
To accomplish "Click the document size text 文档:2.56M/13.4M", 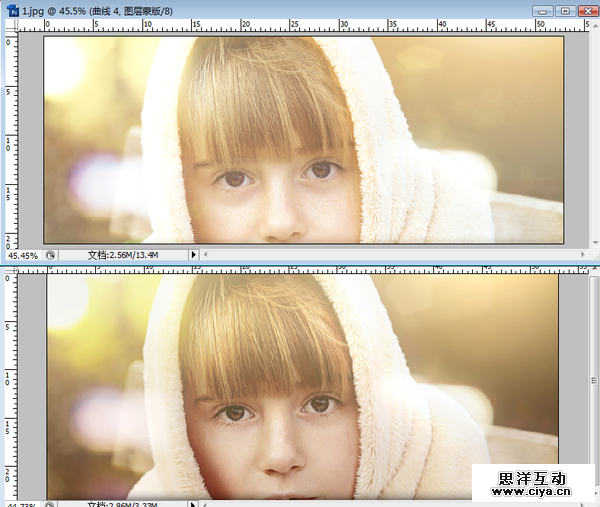I will point(123,255).
